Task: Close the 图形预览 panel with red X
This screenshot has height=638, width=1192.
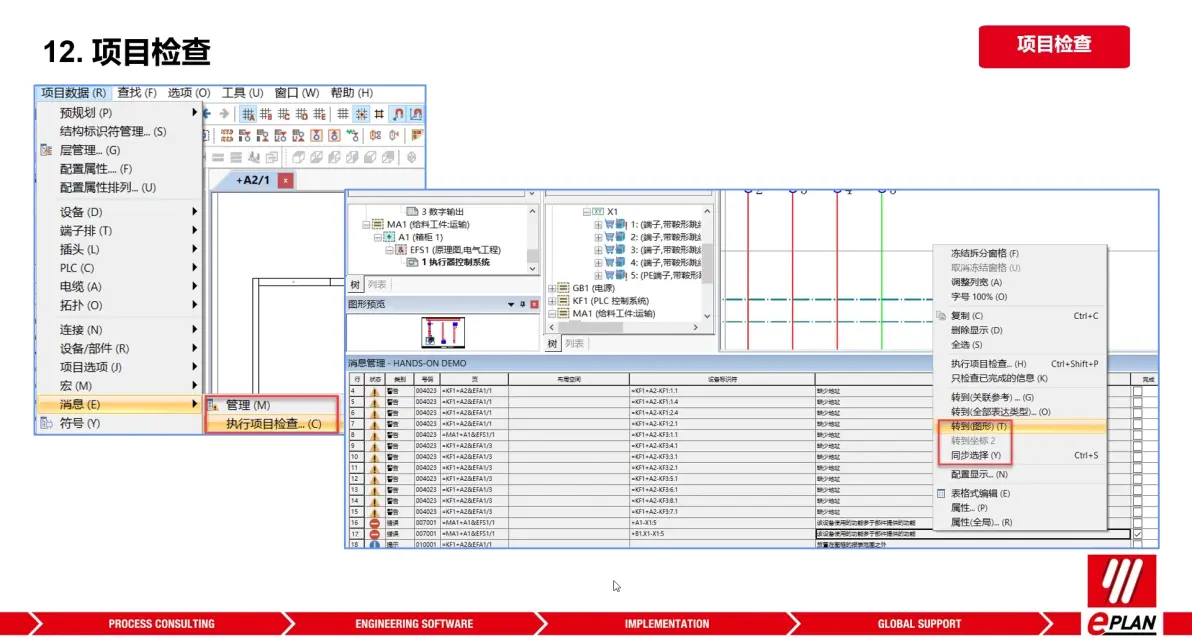Action: [x=534, y=304]
